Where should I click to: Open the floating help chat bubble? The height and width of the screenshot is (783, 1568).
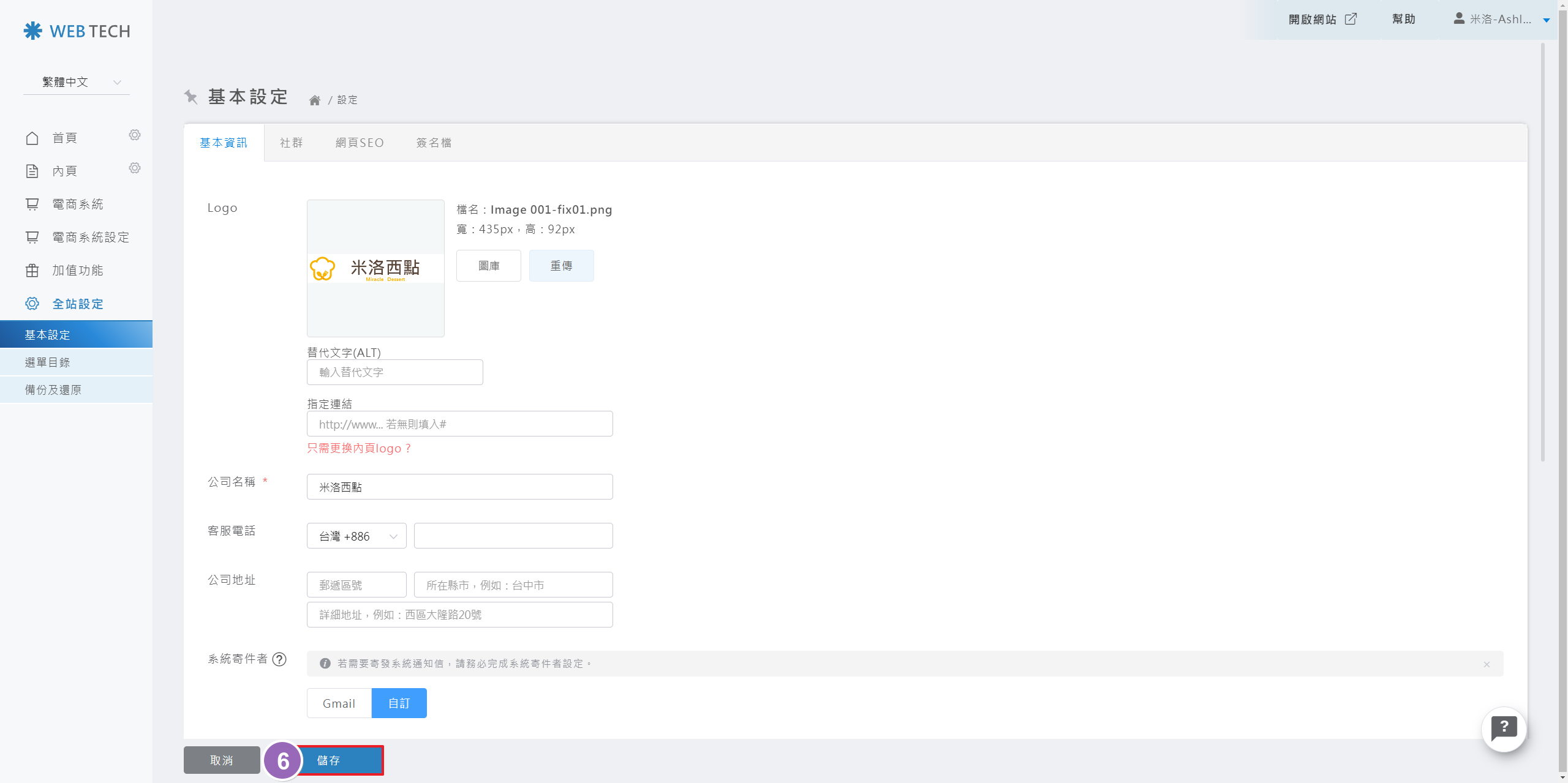click(1504, 729)
